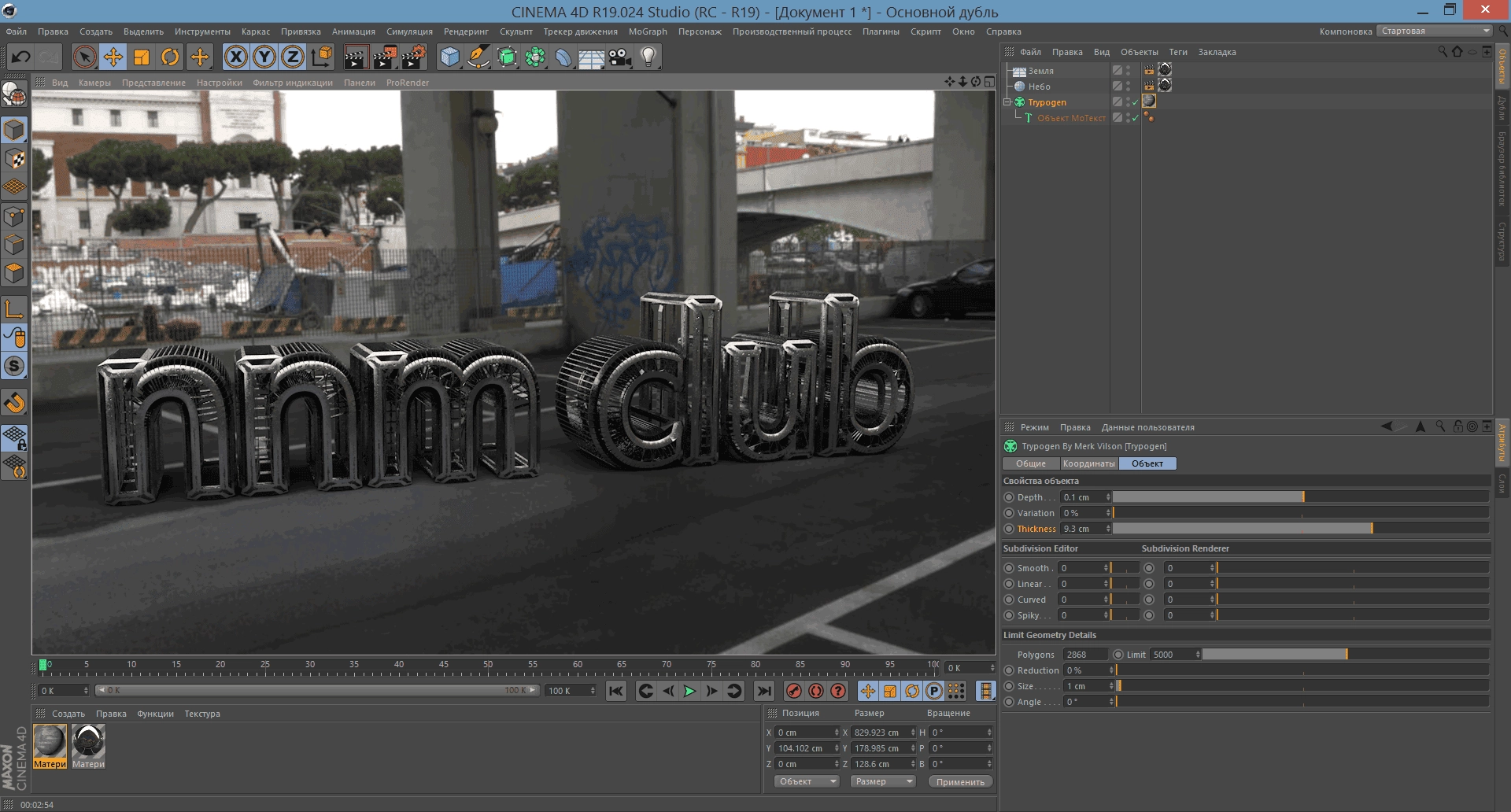Viewport: 1511px width, 812px height.
Task: Add a Cube primitive
Action: click(449, 57)
